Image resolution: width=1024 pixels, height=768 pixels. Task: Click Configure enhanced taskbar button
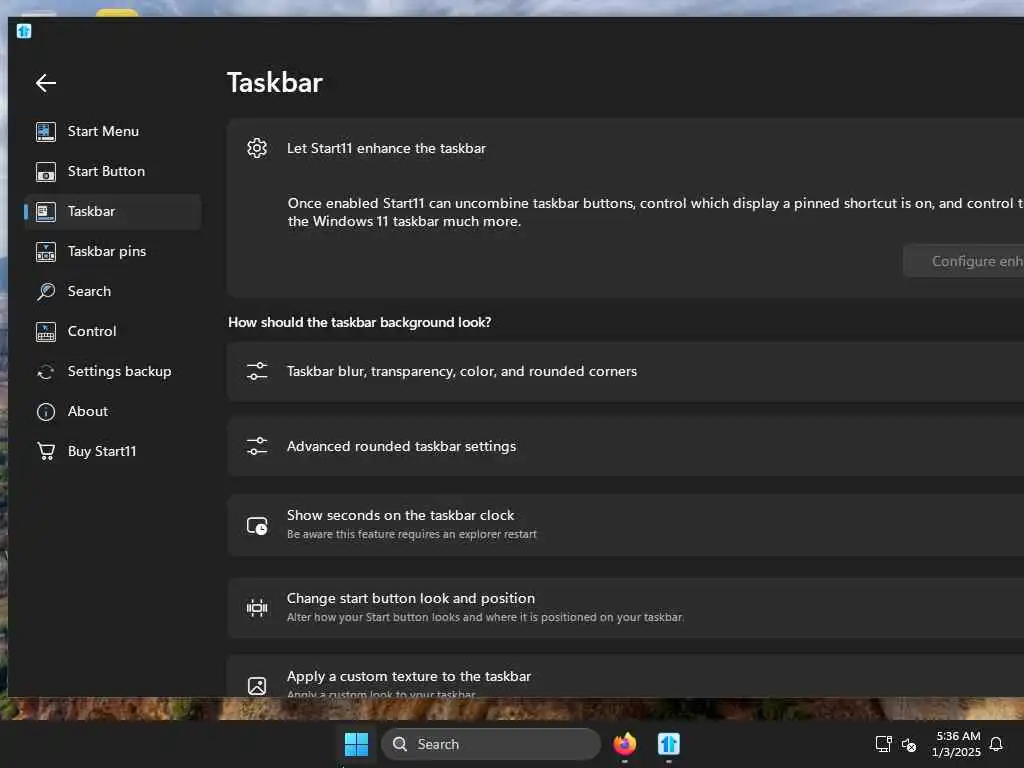[x=963, y=261]
